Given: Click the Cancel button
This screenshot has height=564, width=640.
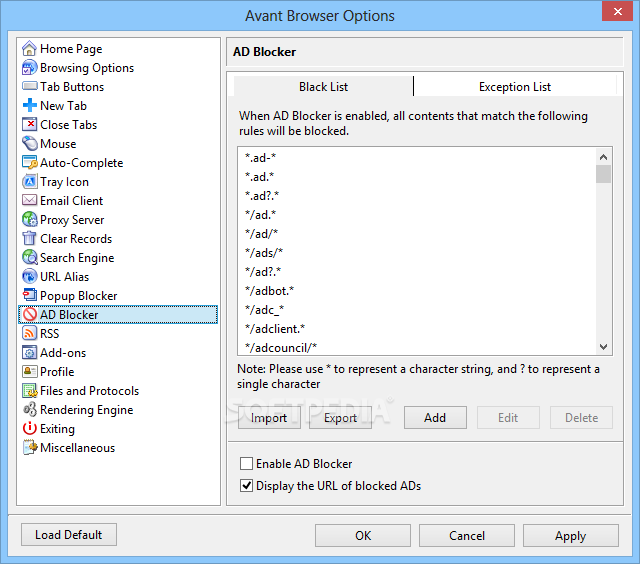Looking at the screenshot, I should click(467, 535).
